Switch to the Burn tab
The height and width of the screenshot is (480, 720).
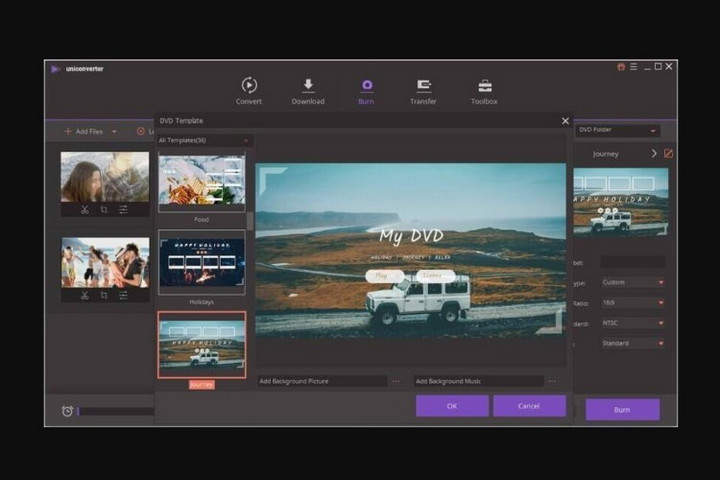[x=366, y=91]
